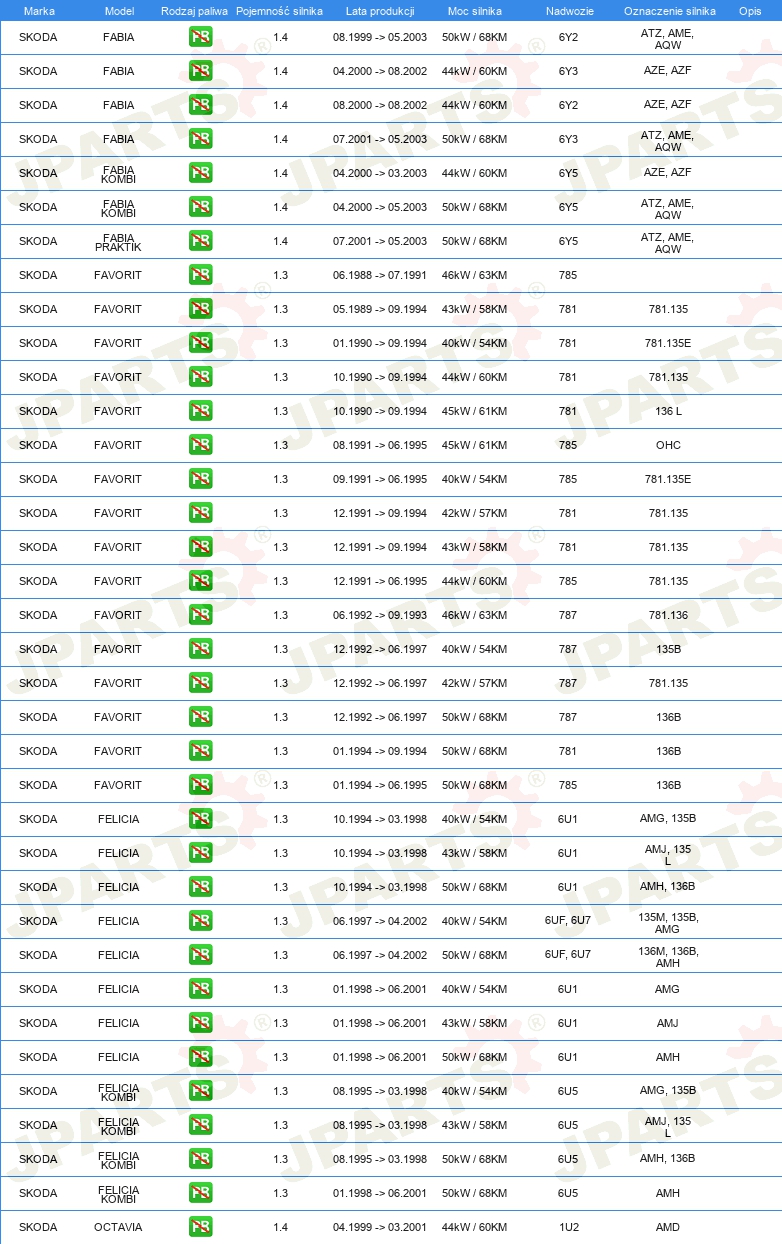Click the fuel icon in the 01.1994 -> 09.1994 FAVORIT row
782x1244 pixels.
click(x=201, y=751)
